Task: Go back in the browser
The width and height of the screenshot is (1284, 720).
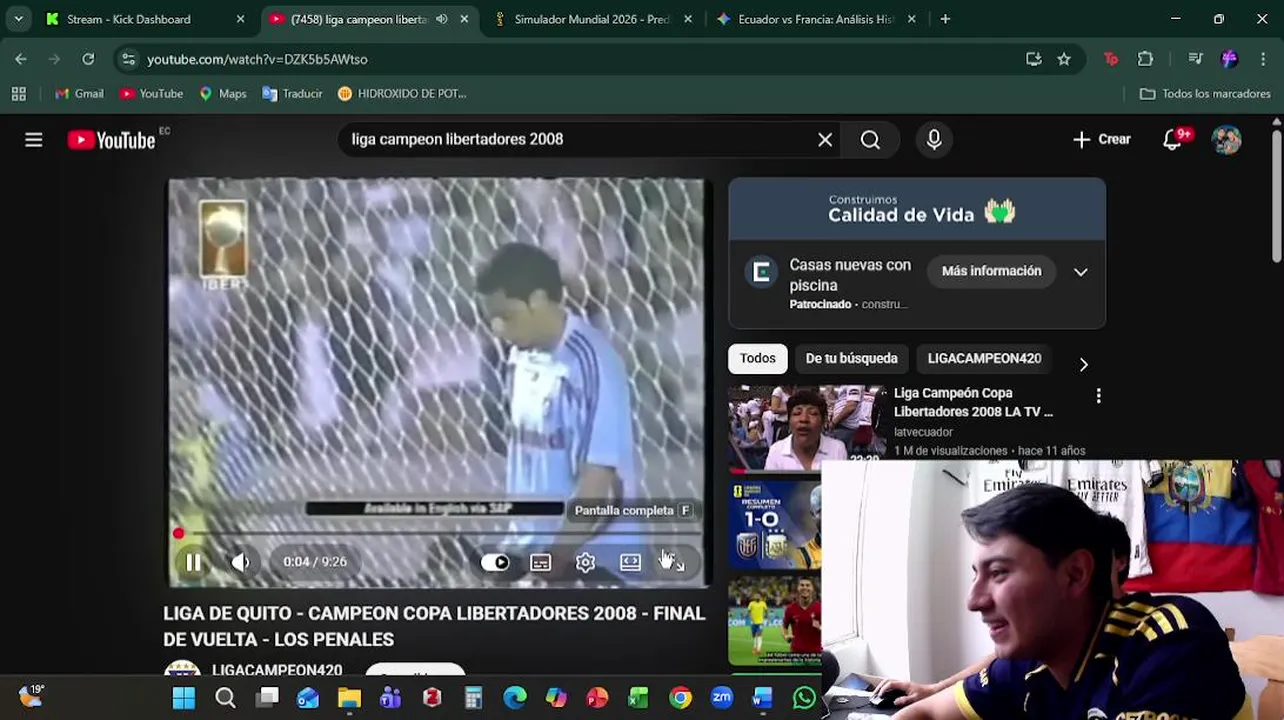Action: (x=21, y=59)
